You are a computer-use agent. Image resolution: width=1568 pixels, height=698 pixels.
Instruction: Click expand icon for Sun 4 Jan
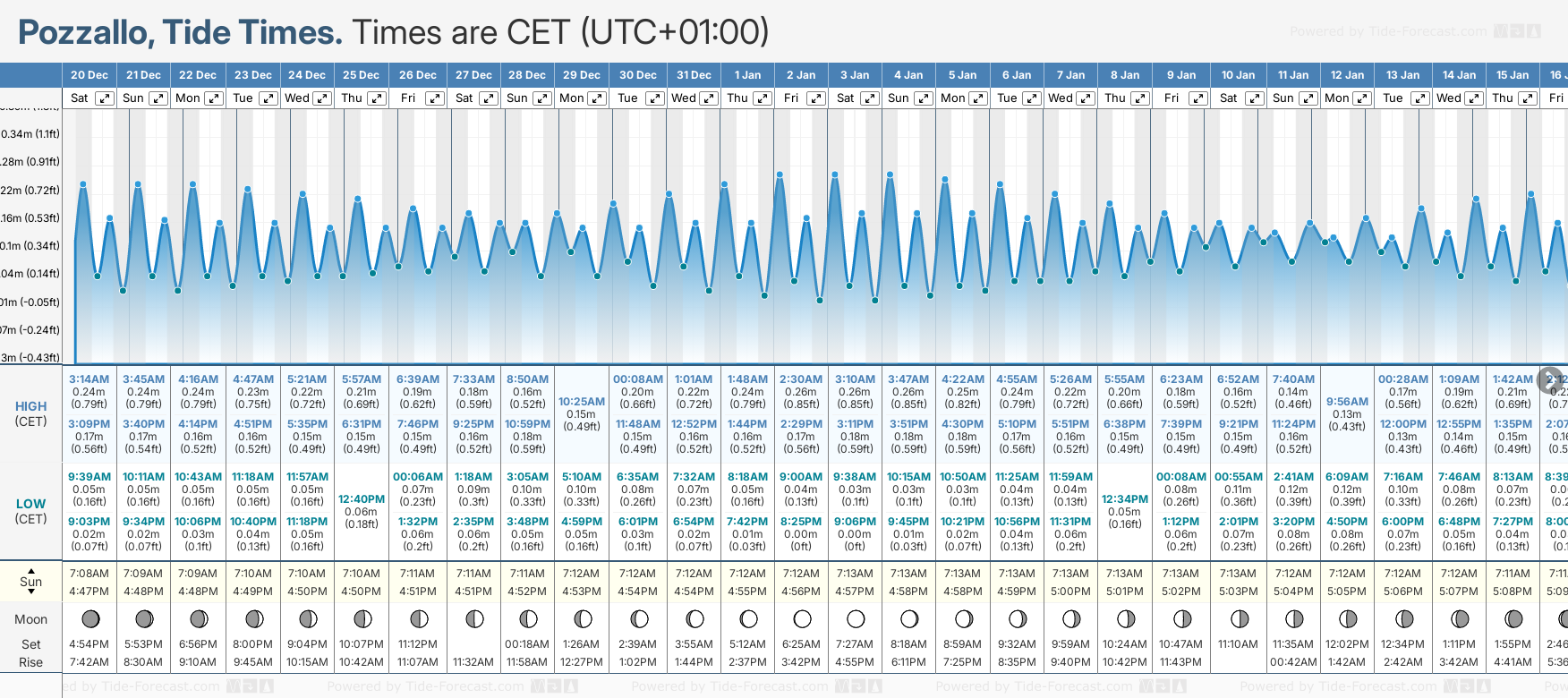tap(924, 98)
